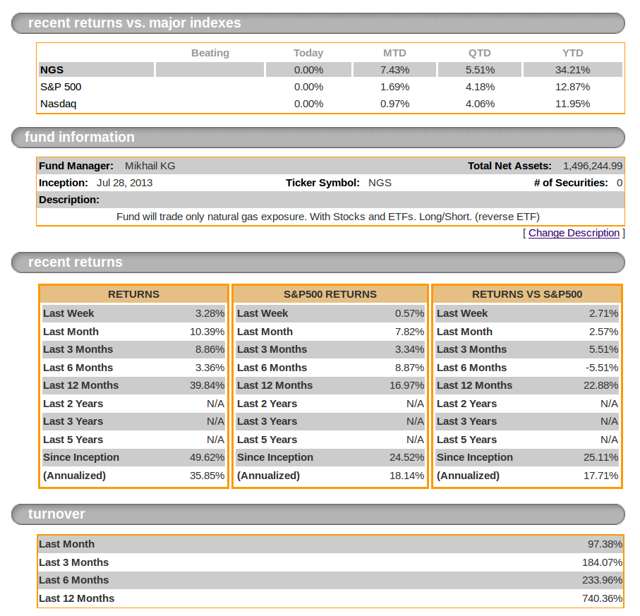Click Nasdaq QTD value 4.06%
The width and height of the screenshot is (640, 616).
point(480,104)
